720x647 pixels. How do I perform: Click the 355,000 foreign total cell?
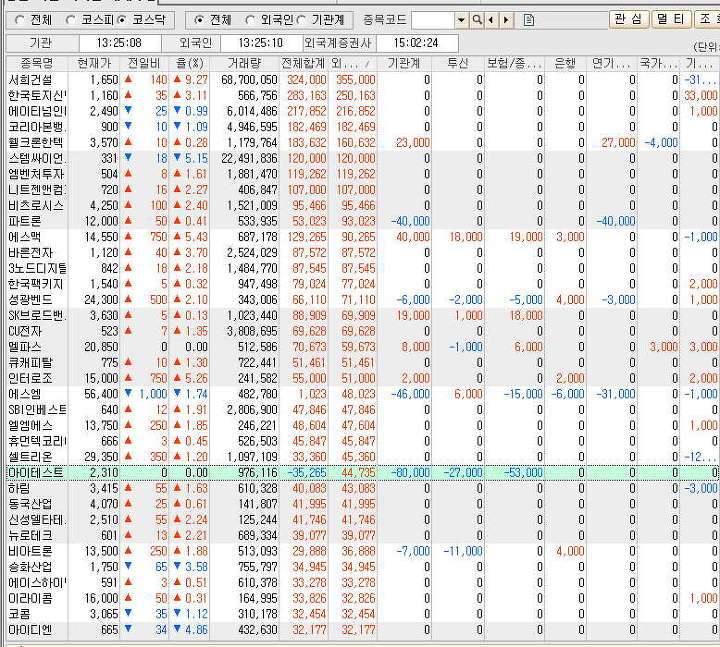[x=355, y=80]
